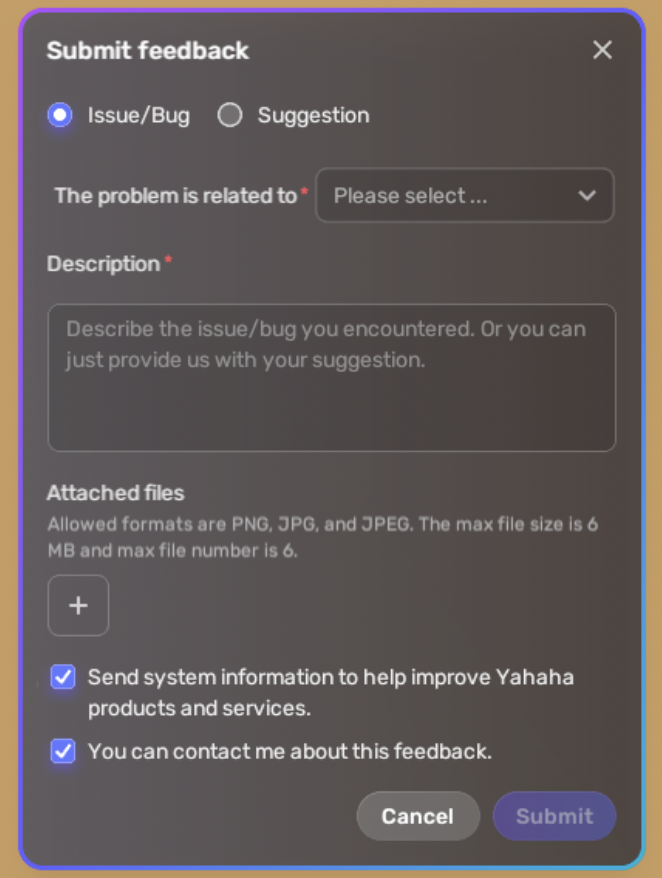Screen dimensions: 662x878
Task: Click the 'Suggestion' label text
Action: tap(314, 115)
